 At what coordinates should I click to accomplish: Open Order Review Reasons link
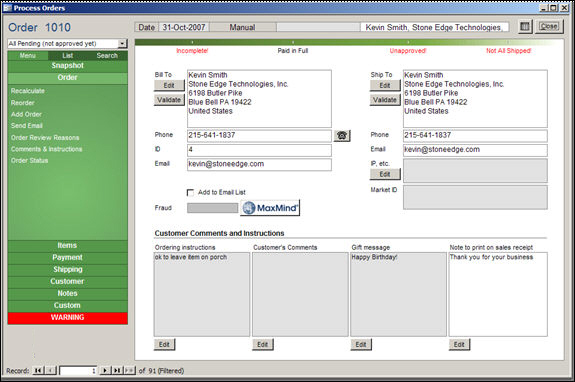pyautogui.click(x=45, y=138)
